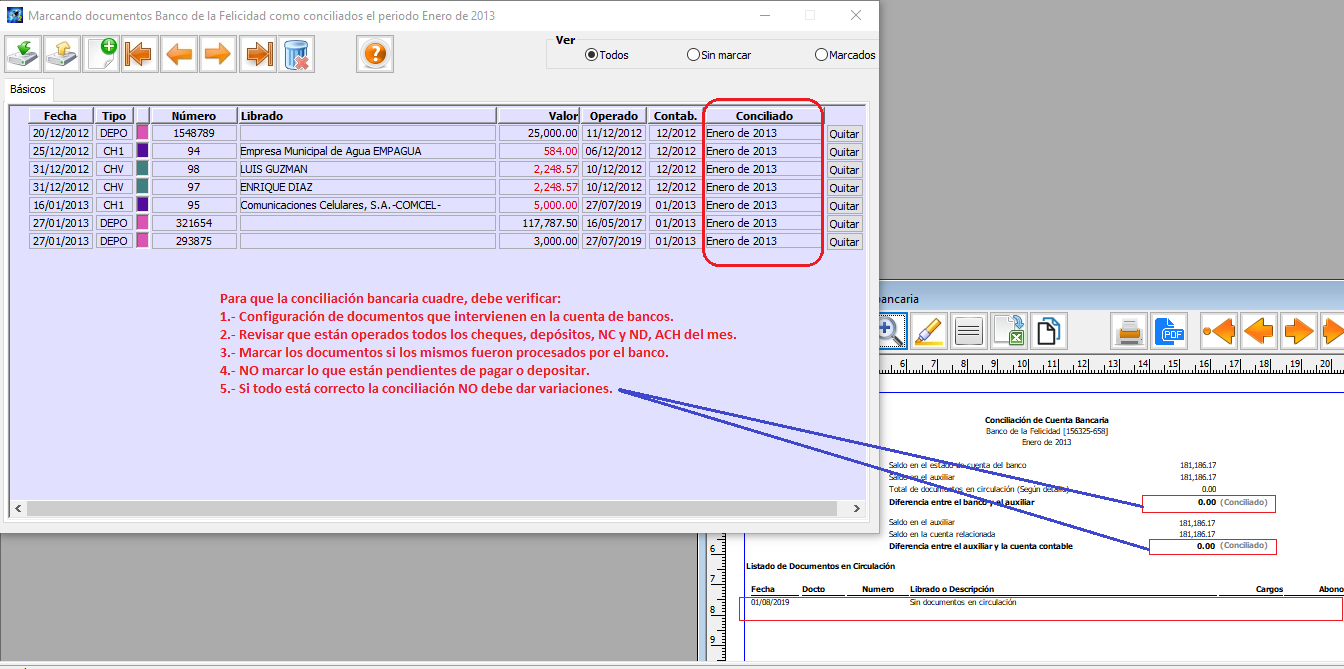Click the green download-to-drive icon

[23, 53]
